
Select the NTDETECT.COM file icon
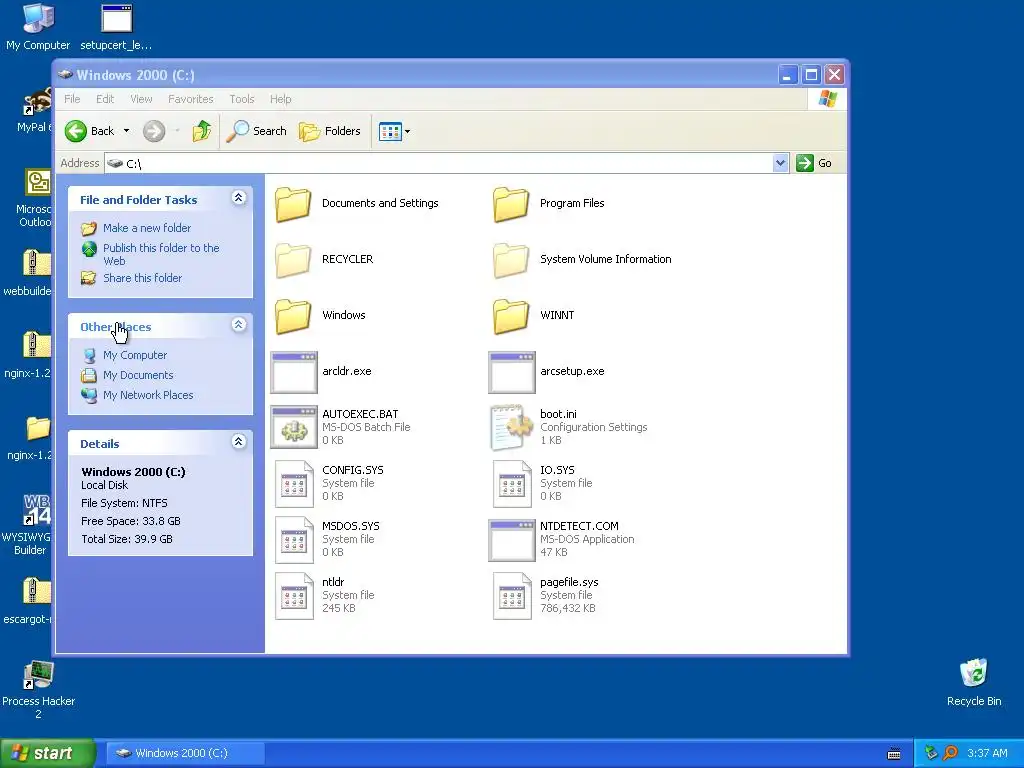[512, 541]
